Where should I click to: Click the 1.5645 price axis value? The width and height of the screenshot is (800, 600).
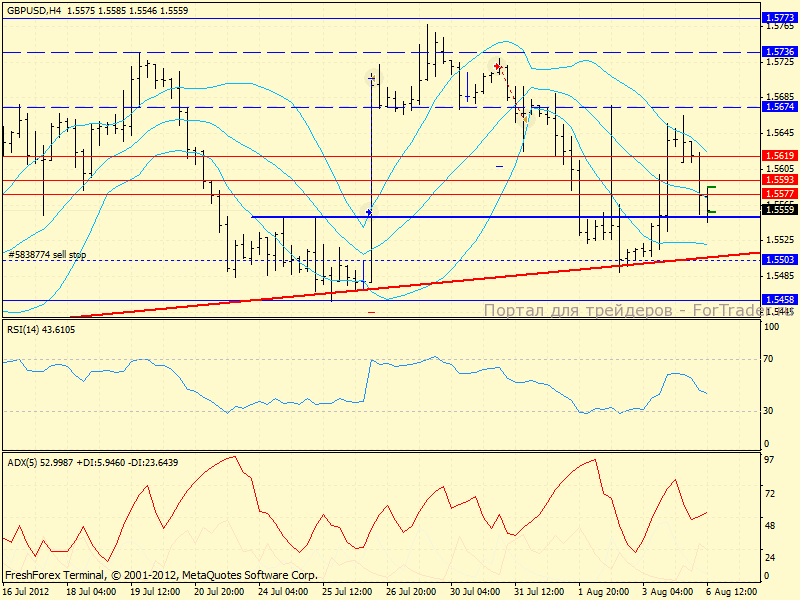click(x=780, y=133)
